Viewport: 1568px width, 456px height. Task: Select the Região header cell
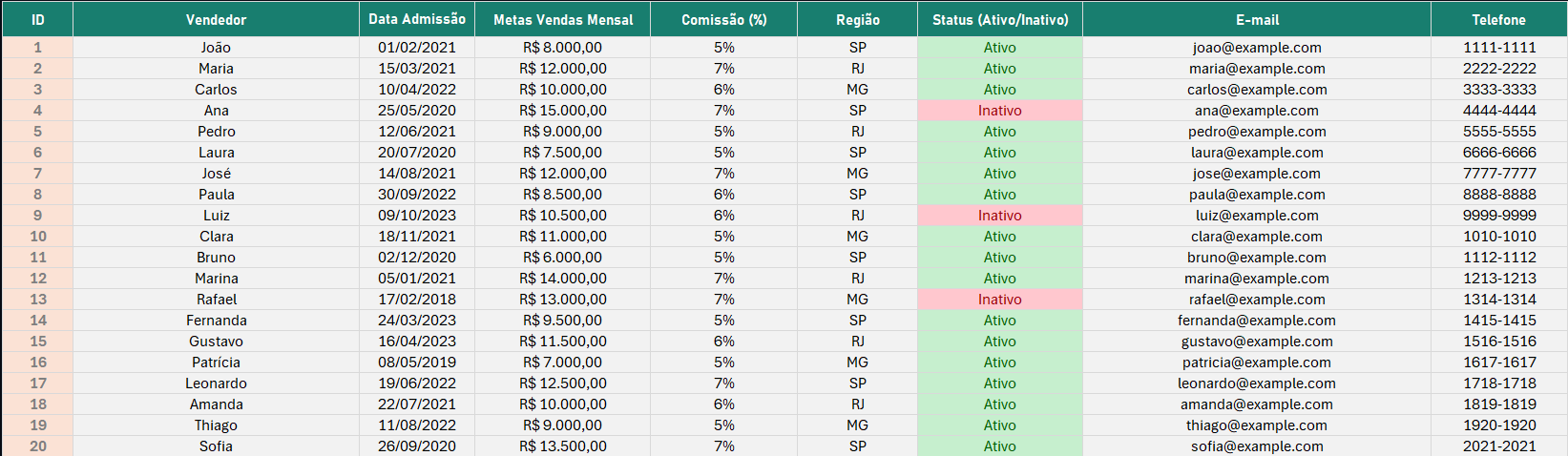857,19
